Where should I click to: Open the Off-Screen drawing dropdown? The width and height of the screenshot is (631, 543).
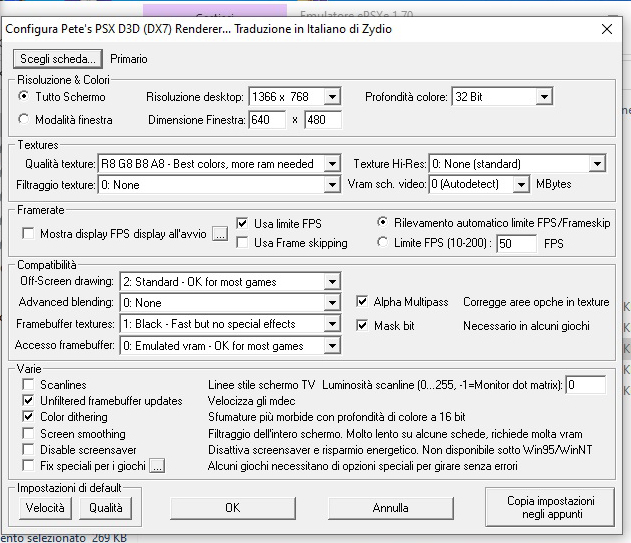pos(230,282)
